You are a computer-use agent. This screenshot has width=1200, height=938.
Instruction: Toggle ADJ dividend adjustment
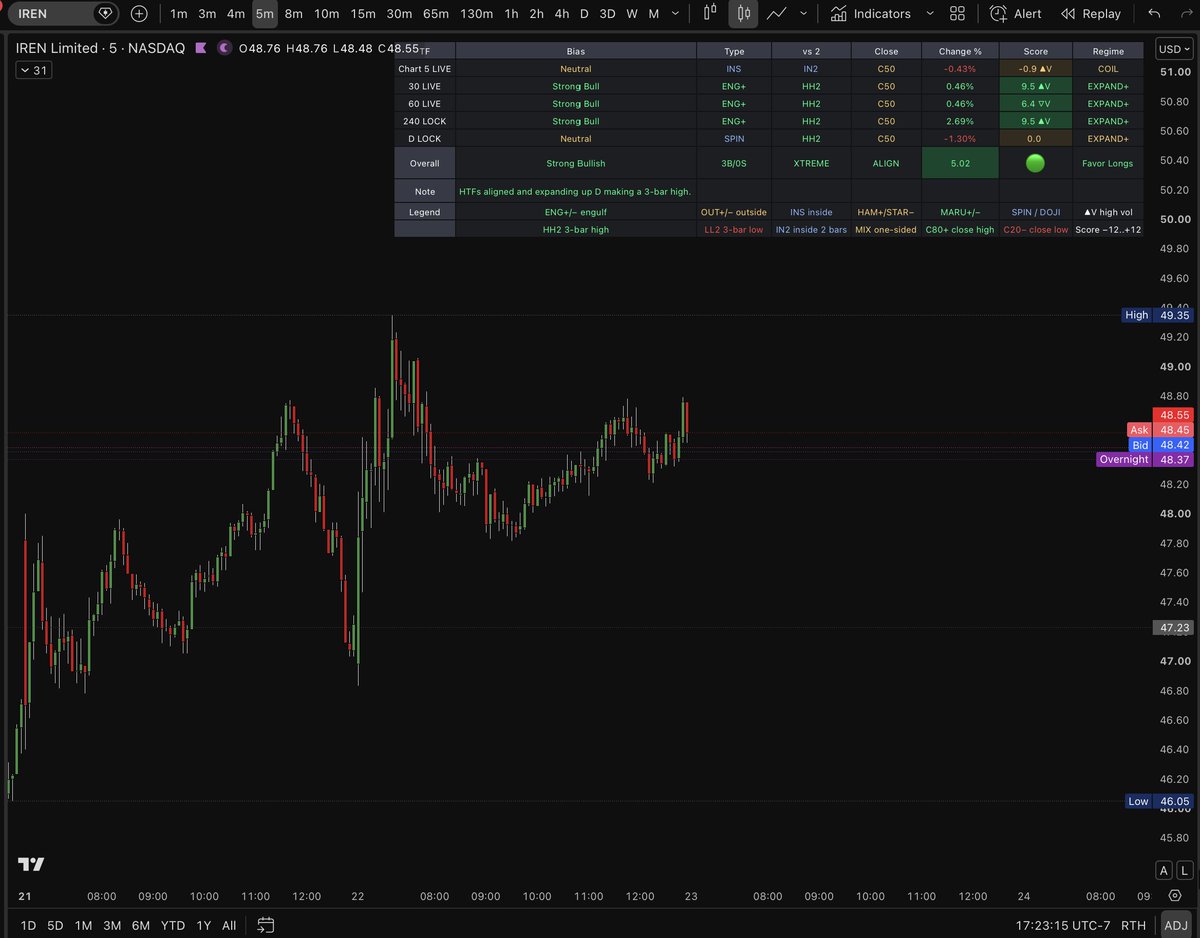pos(1174,926)
